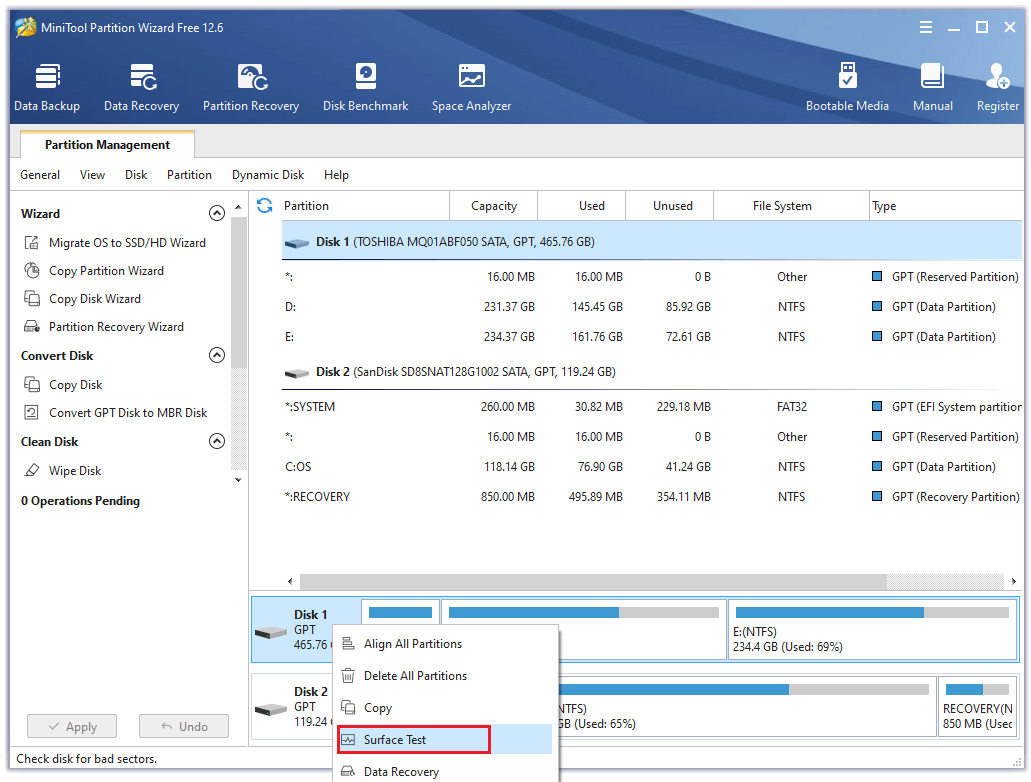Sort by the Capacity column header
Image resolution: width=1031 pixels, height=782 pixels.
click(494, 206)
